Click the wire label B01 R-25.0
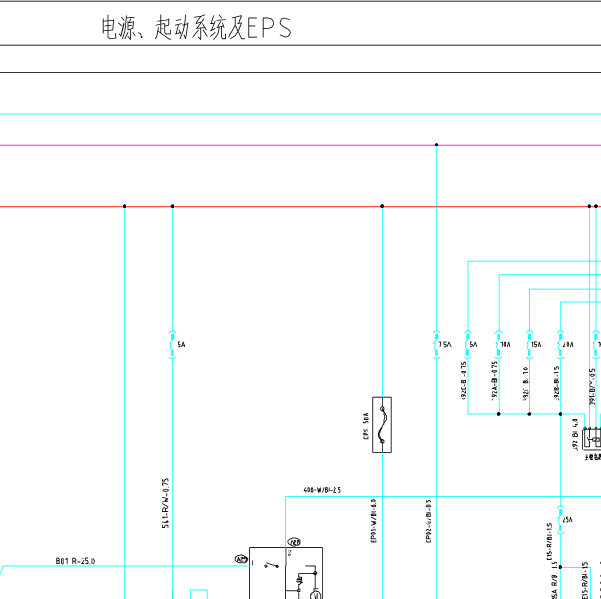This screenshot has height=599, width=601. point(75,561)
